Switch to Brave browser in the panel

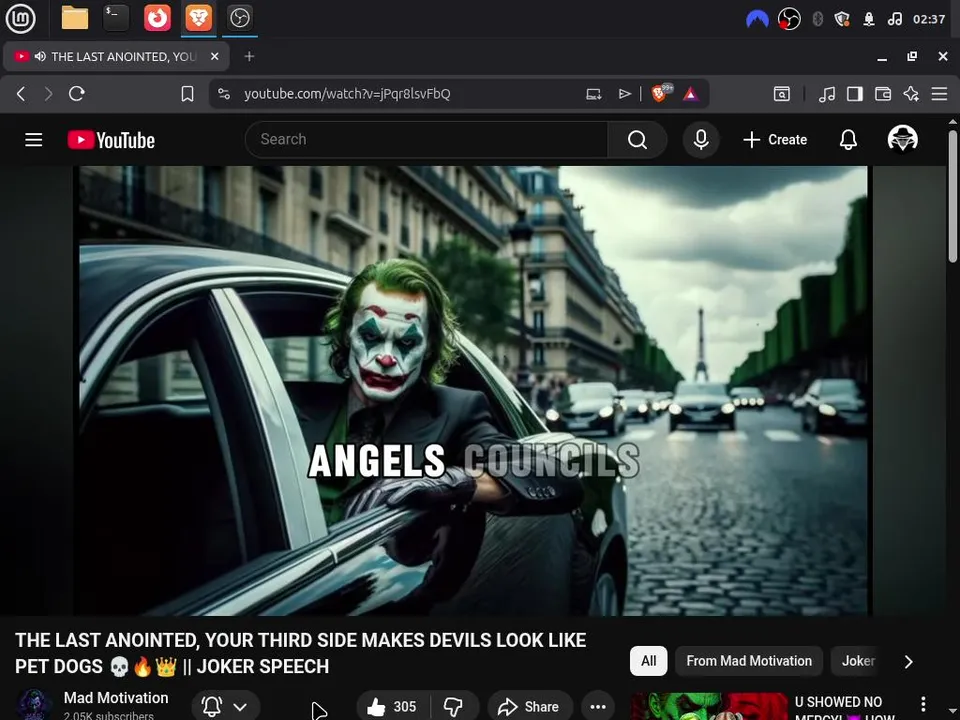tap(198, 18)
